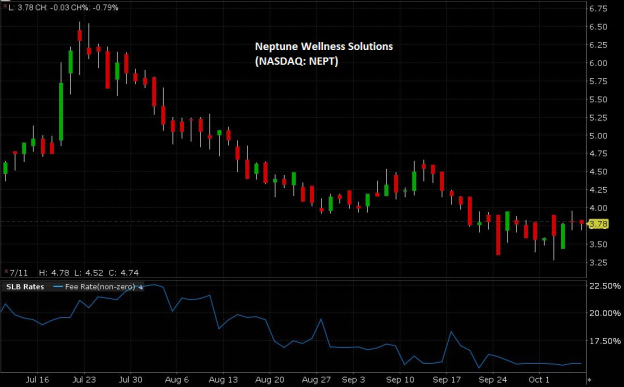Select the long red candle near Sep 24

click(x=498, y=235)
